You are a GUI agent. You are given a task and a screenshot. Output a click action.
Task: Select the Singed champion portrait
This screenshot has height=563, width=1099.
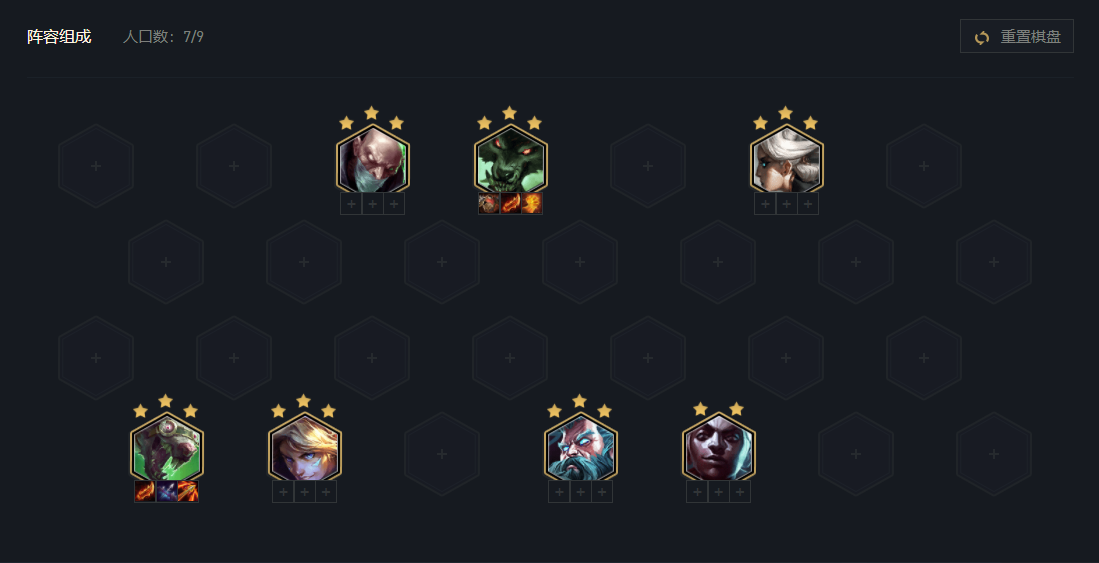pos(372,162)
